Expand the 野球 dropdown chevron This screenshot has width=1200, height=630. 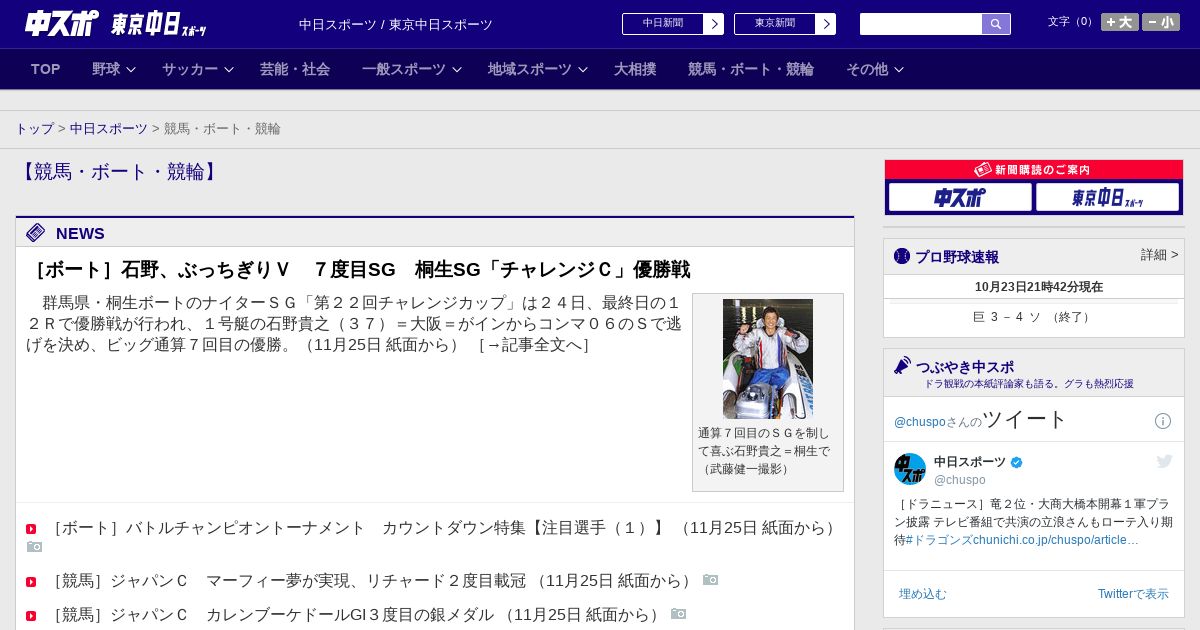click(131, 70)
